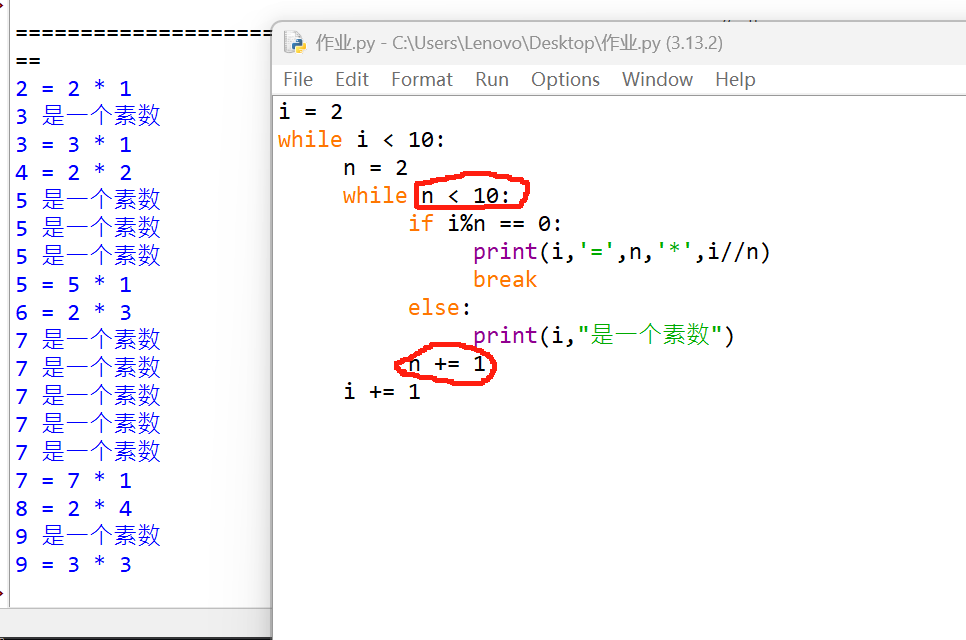Click the "break" keyword in the editor
The height and width of the screenshot is (640, 966).
click(505, 279)
